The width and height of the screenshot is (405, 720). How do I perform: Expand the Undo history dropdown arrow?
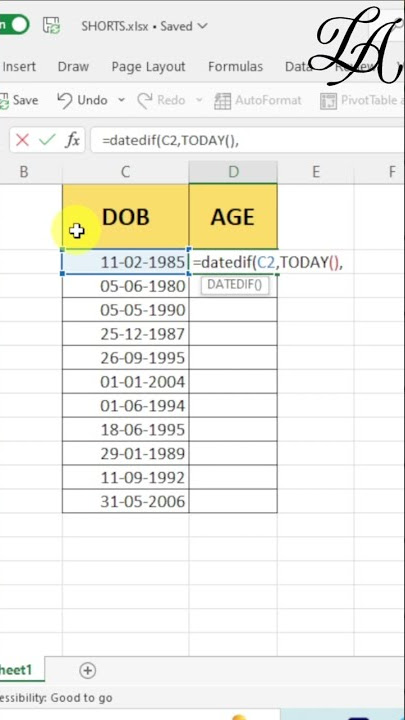(121, 100)
